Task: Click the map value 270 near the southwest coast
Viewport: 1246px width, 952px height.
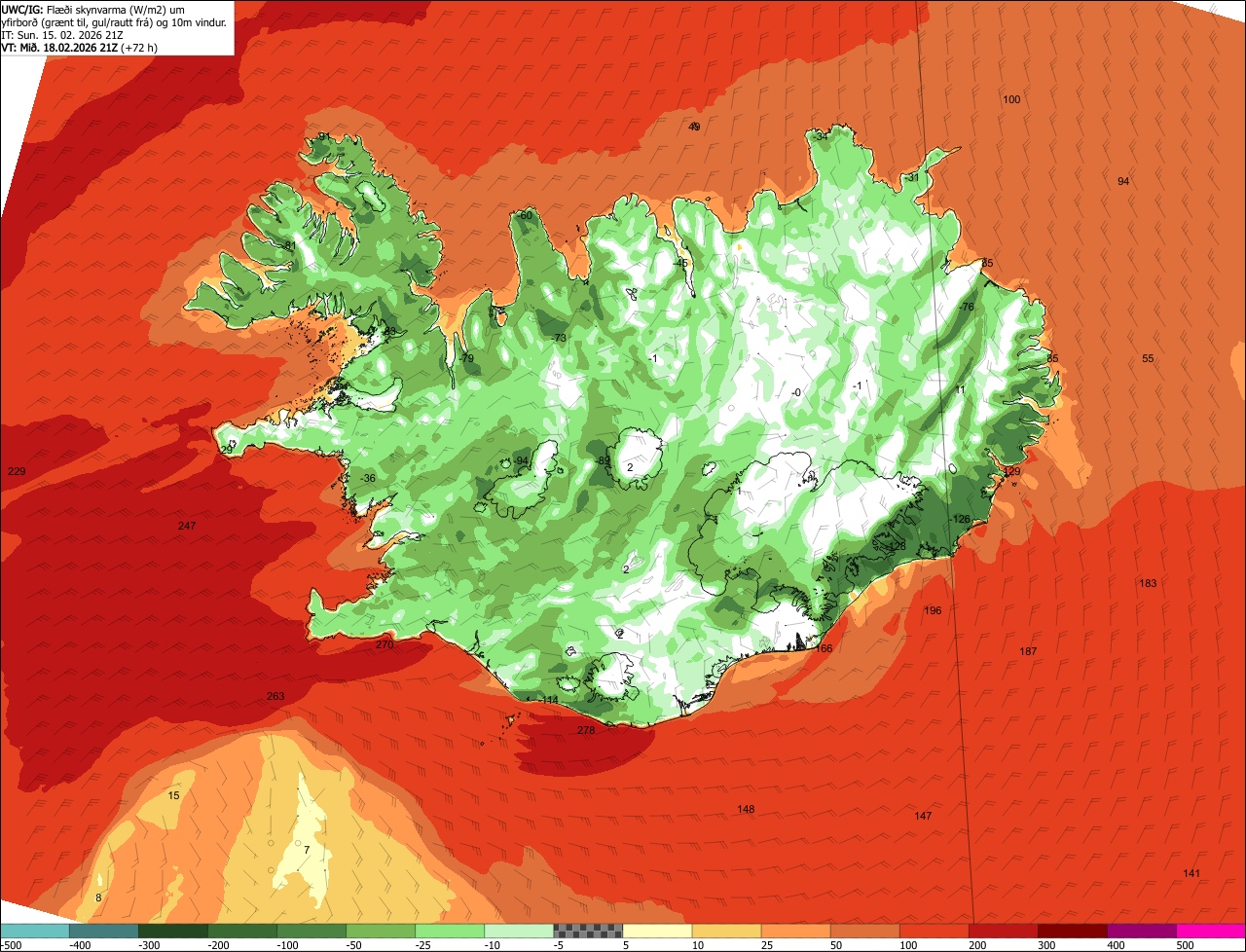Action: click(385, 644)
